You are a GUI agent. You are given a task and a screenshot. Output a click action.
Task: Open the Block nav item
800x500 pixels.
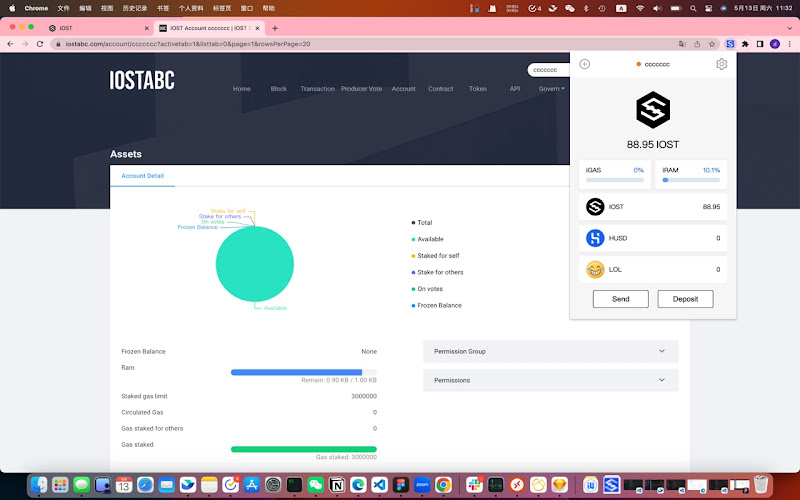coord(279,89)
